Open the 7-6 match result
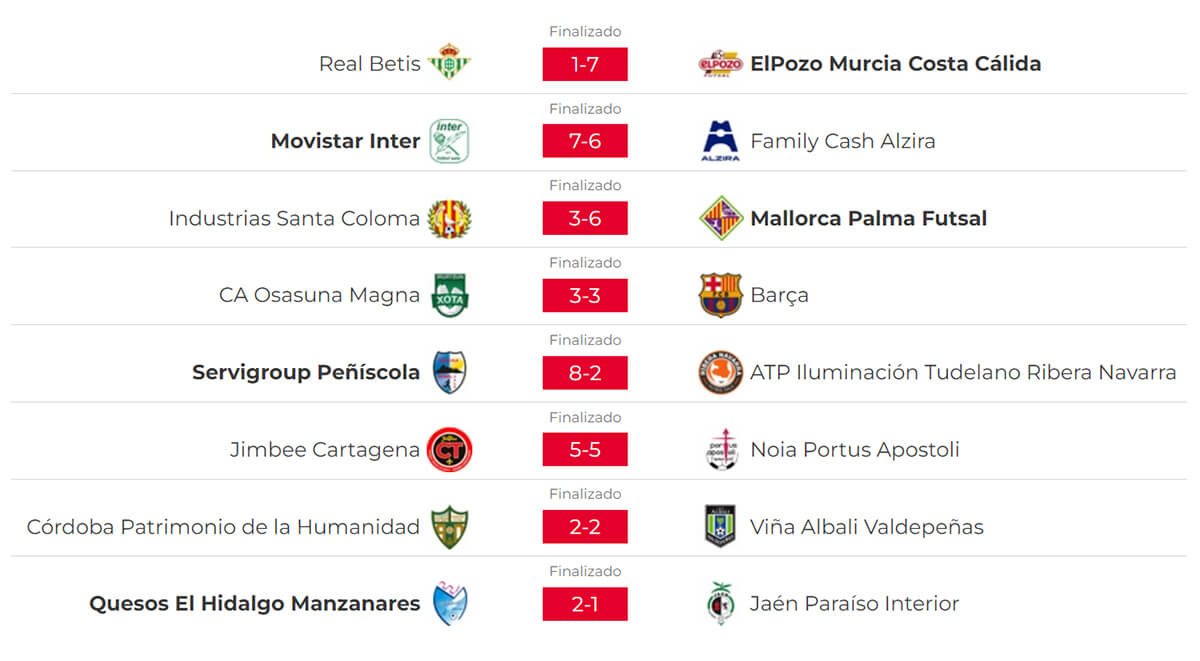This screenshot has width=1200, height=661. pos(585,141)
